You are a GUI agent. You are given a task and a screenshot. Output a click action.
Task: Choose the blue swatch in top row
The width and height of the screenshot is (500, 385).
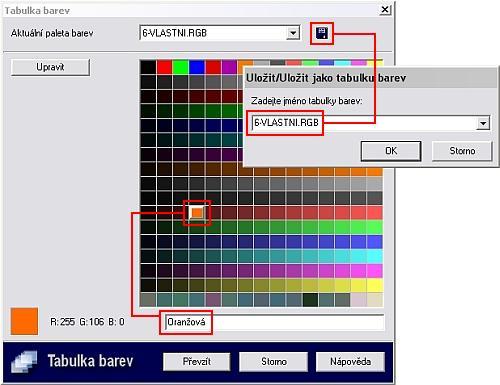(x=197, y=67)
